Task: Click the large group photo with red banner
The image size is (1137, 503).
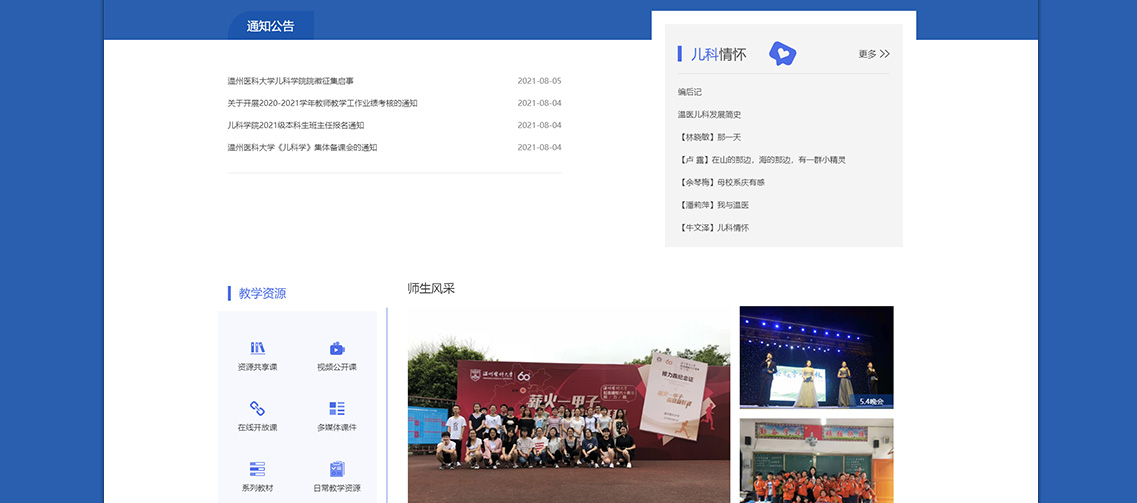Action: point(568,420)
